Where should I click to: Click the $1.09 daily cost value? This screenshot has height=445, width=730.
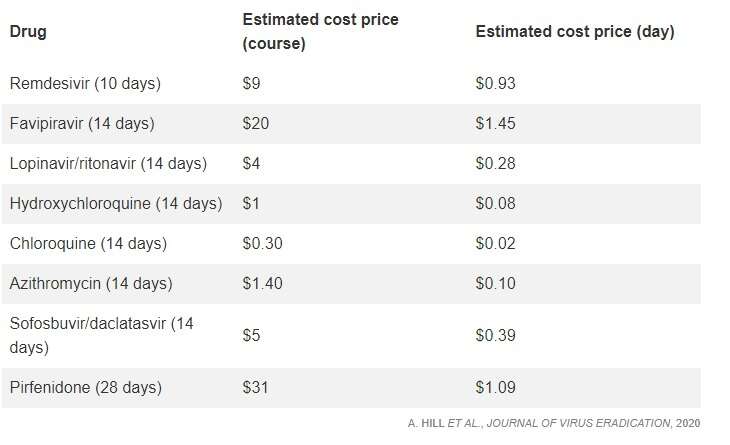(495, 387)
